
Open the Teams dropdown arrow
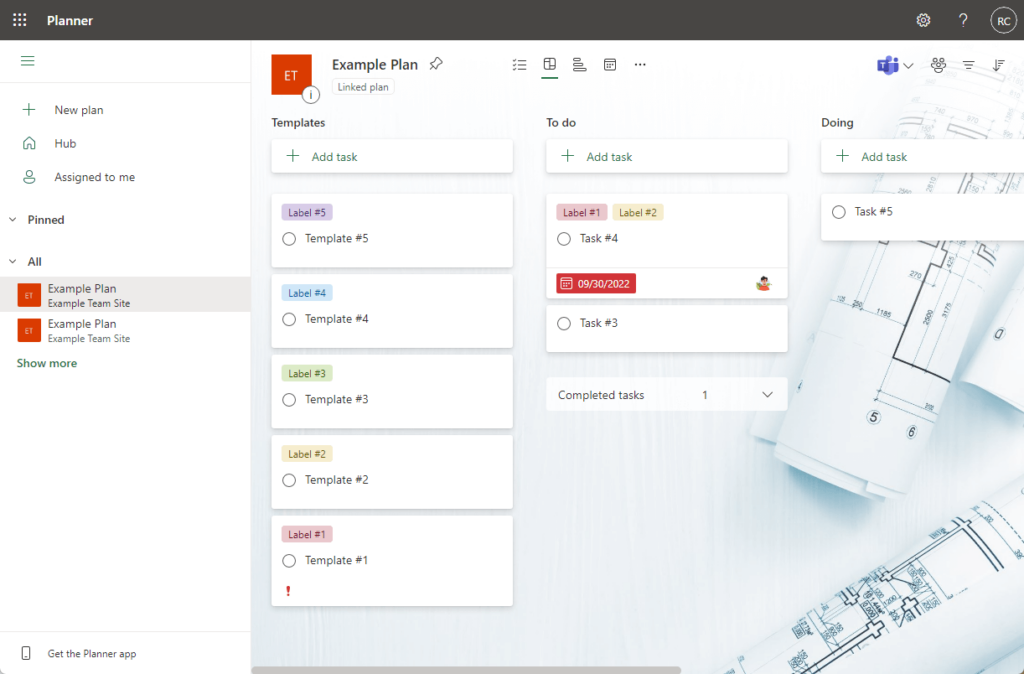(x=908, y=65)
